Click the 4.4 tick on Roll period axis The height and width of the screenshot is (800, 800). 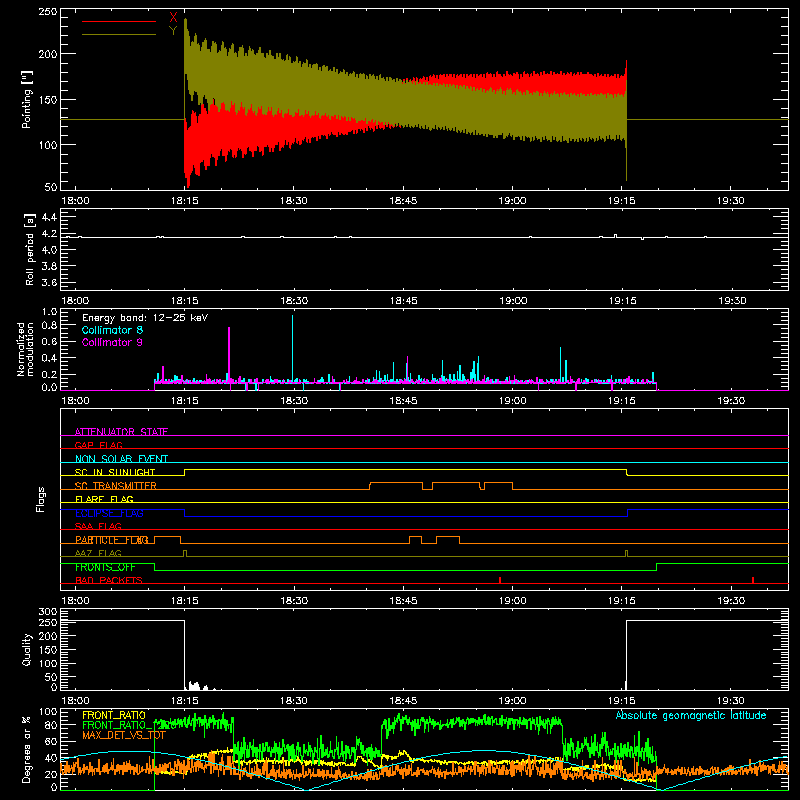coord(49,217)
